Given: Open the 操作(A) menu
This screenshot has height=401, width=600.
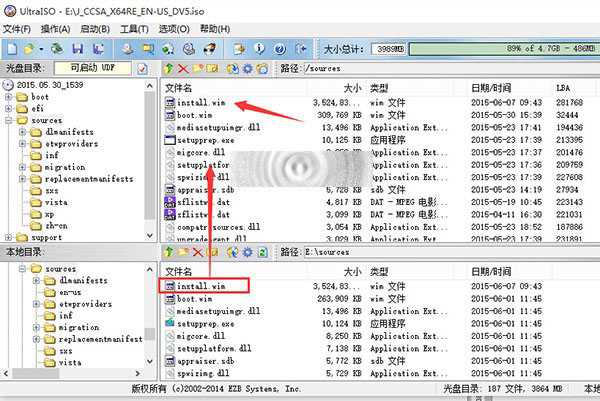Looking at the screenshot, I should click(x=55, y=29).
